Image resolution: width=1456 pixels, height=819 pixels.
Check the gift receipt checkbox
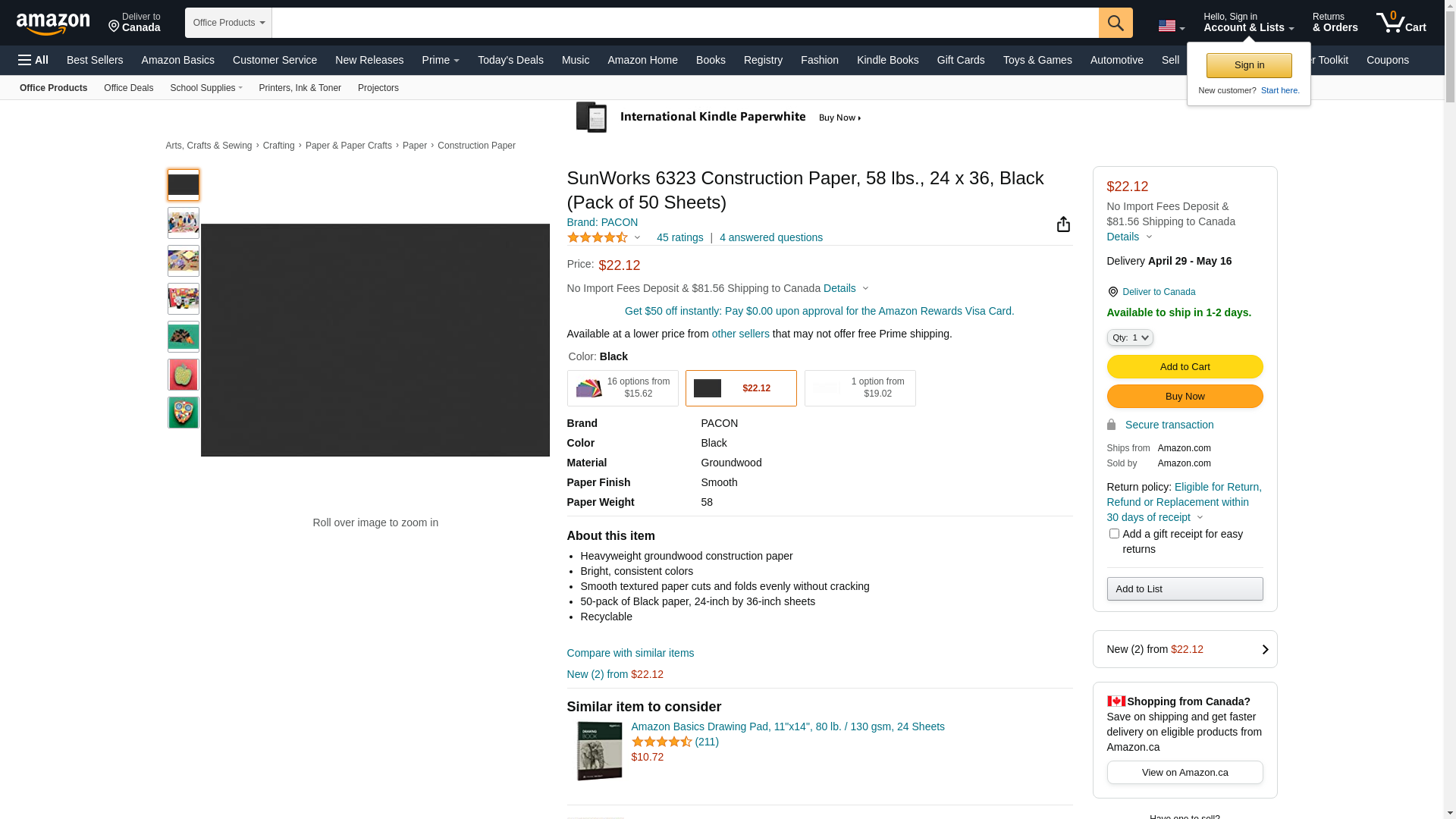click(x=1113, y=534)
